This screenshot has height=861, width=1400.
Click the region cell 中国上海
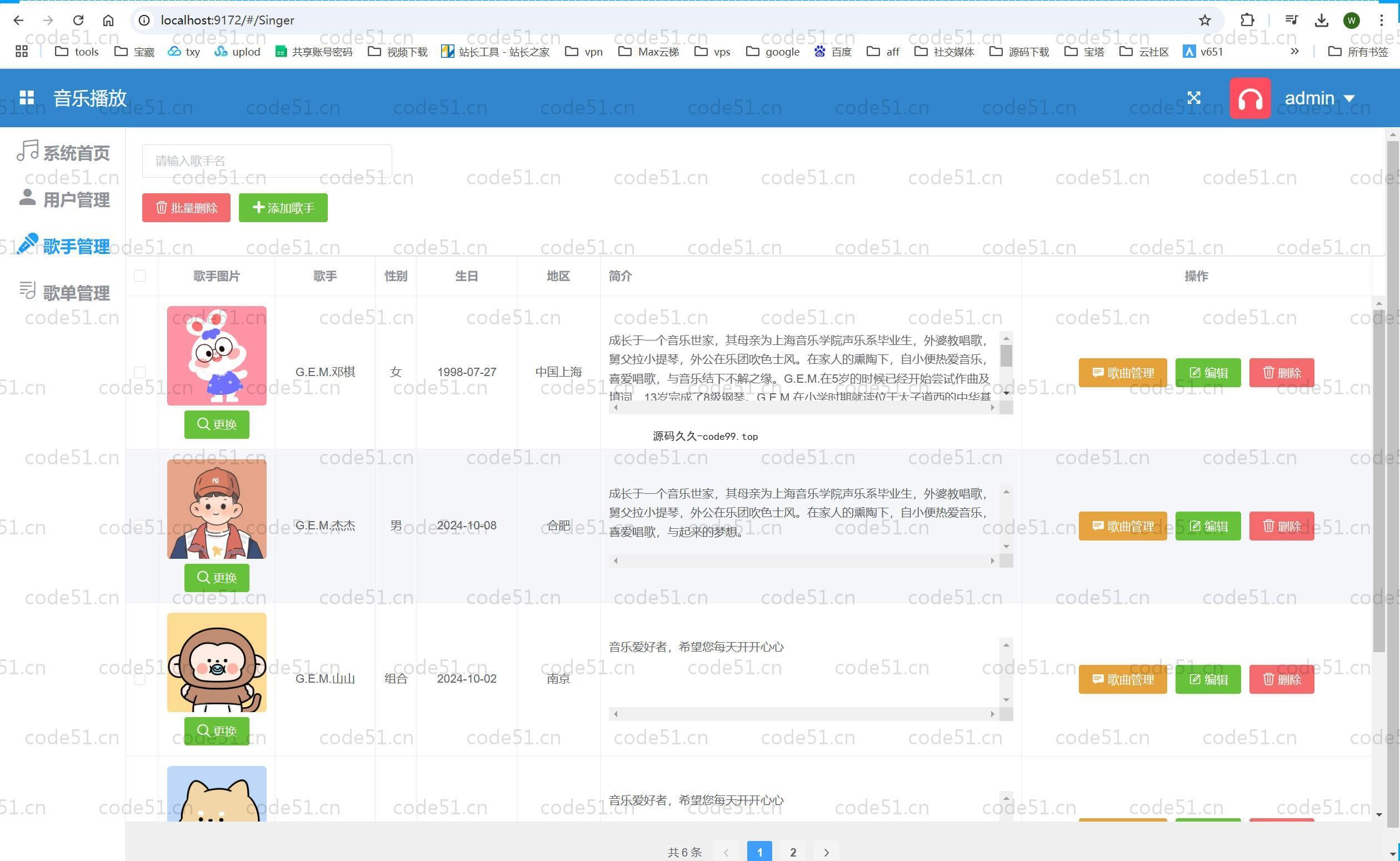pyautogui.click(x=558, y=372)
